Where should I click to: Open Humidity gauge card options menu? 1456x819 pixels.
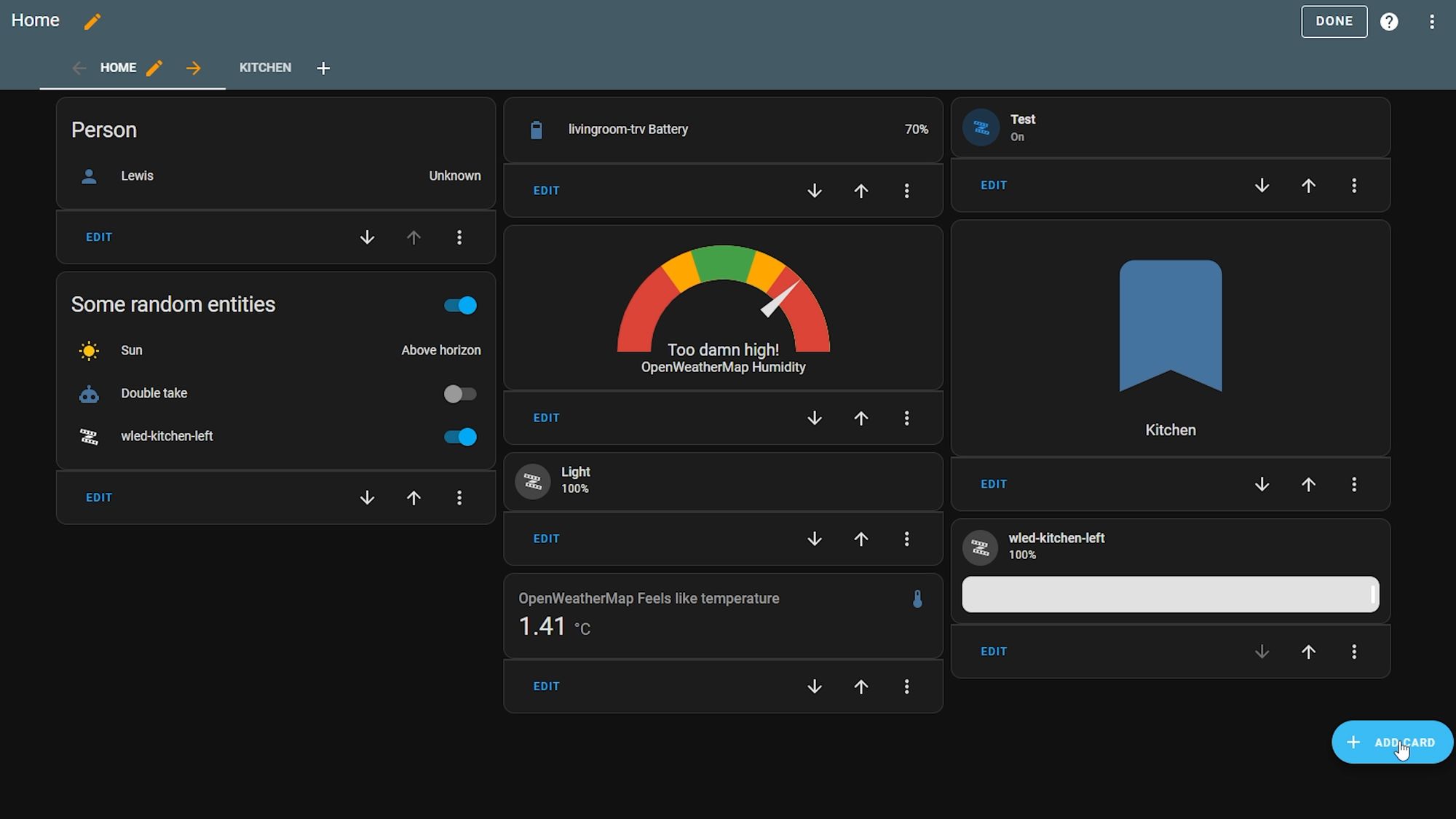907,418
